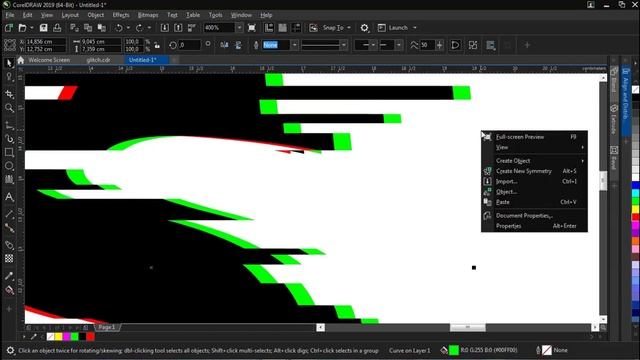Click the green swatch in document palette
The width and height of the screenshot is (640, 360).
74,337
